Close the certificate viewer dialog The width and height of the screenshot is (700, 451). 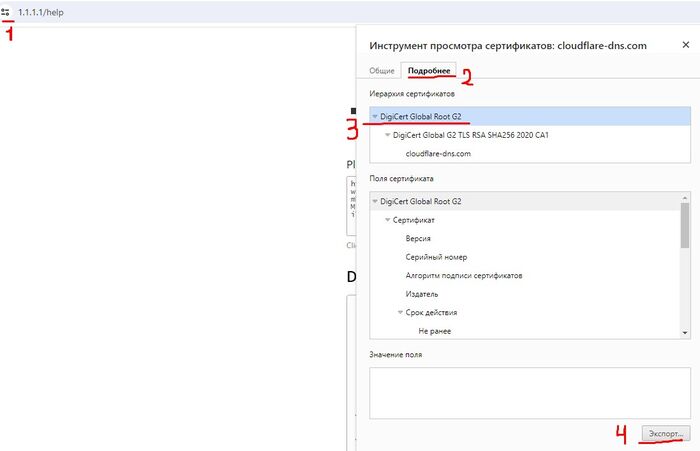click(x=685, y=45)
